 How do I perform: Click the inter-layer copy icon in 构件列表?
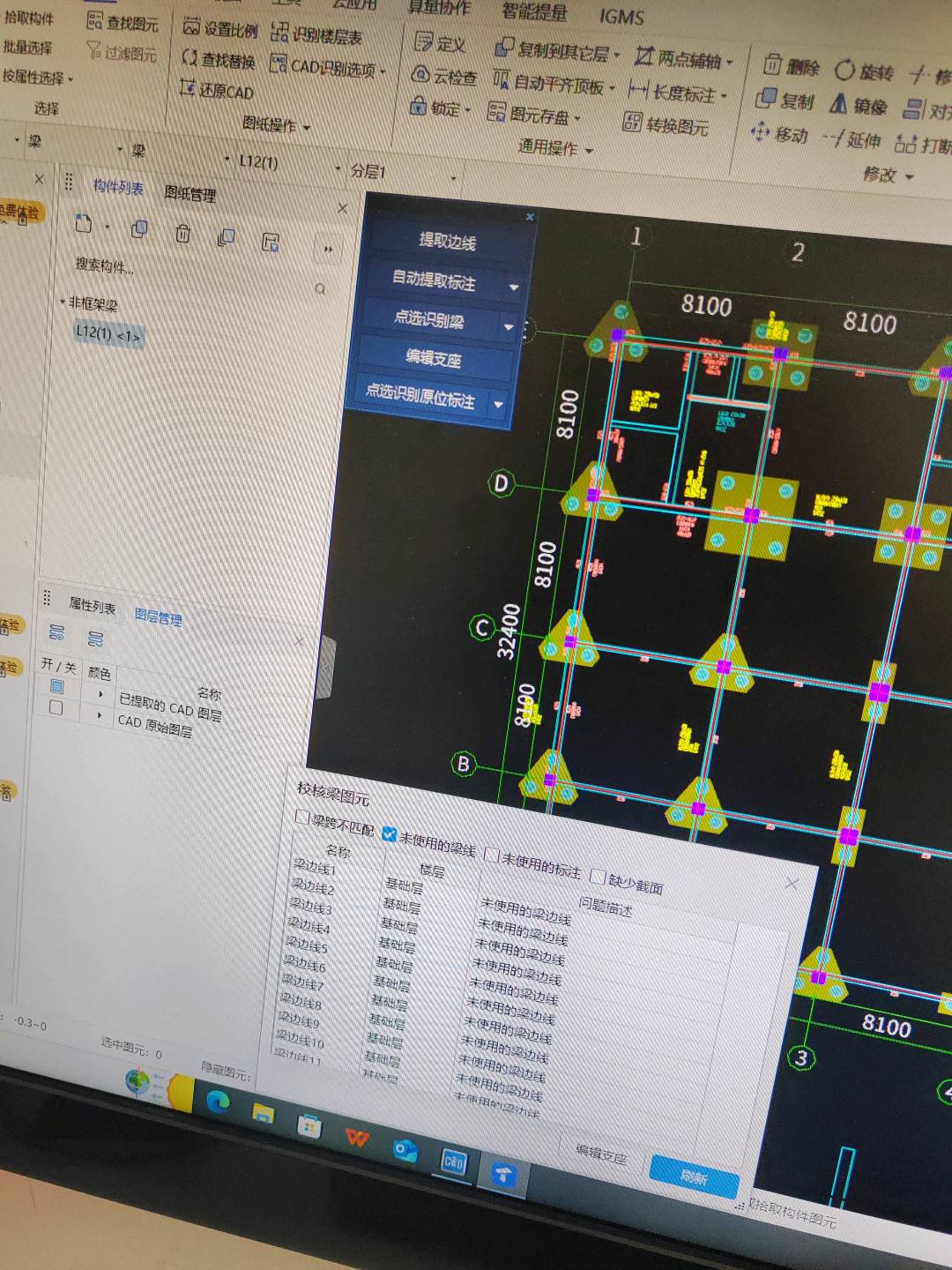pos(227,237)
